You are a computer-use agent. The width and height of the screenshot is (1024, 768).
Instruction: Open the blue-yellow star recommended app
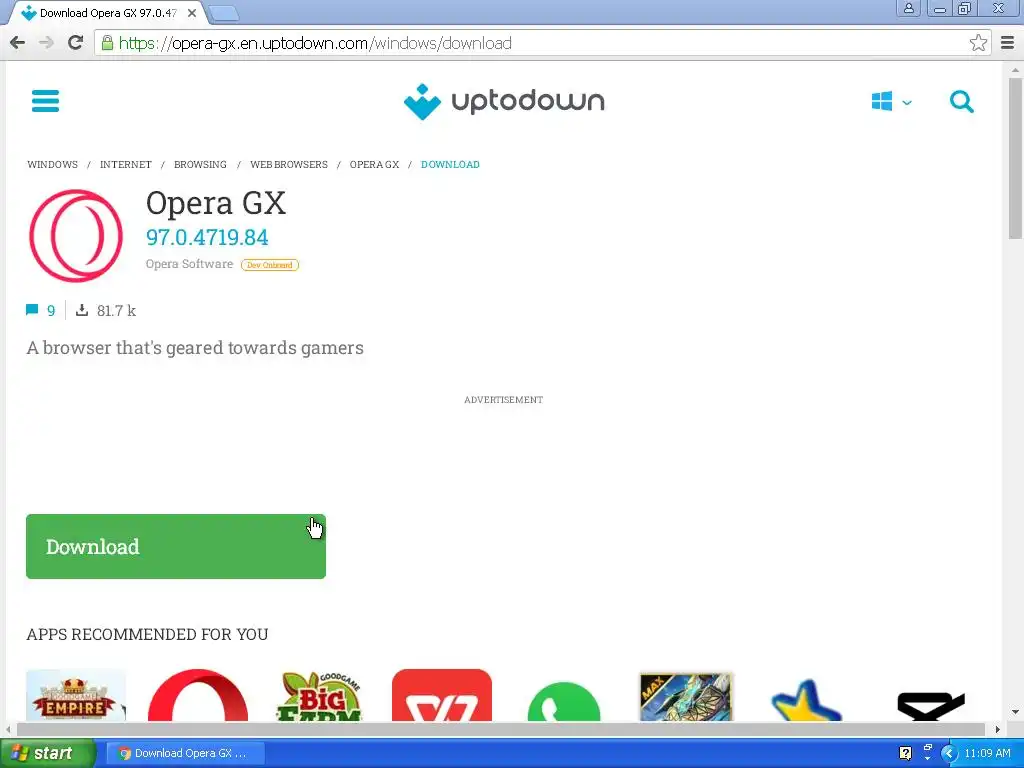pos(807,700)
